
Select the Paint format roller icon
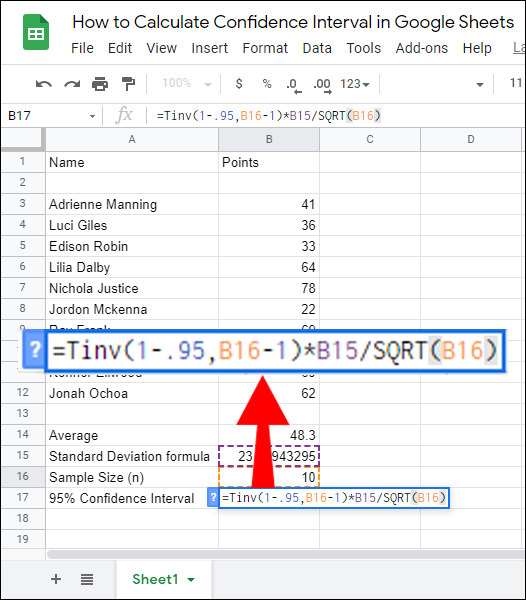128,84
